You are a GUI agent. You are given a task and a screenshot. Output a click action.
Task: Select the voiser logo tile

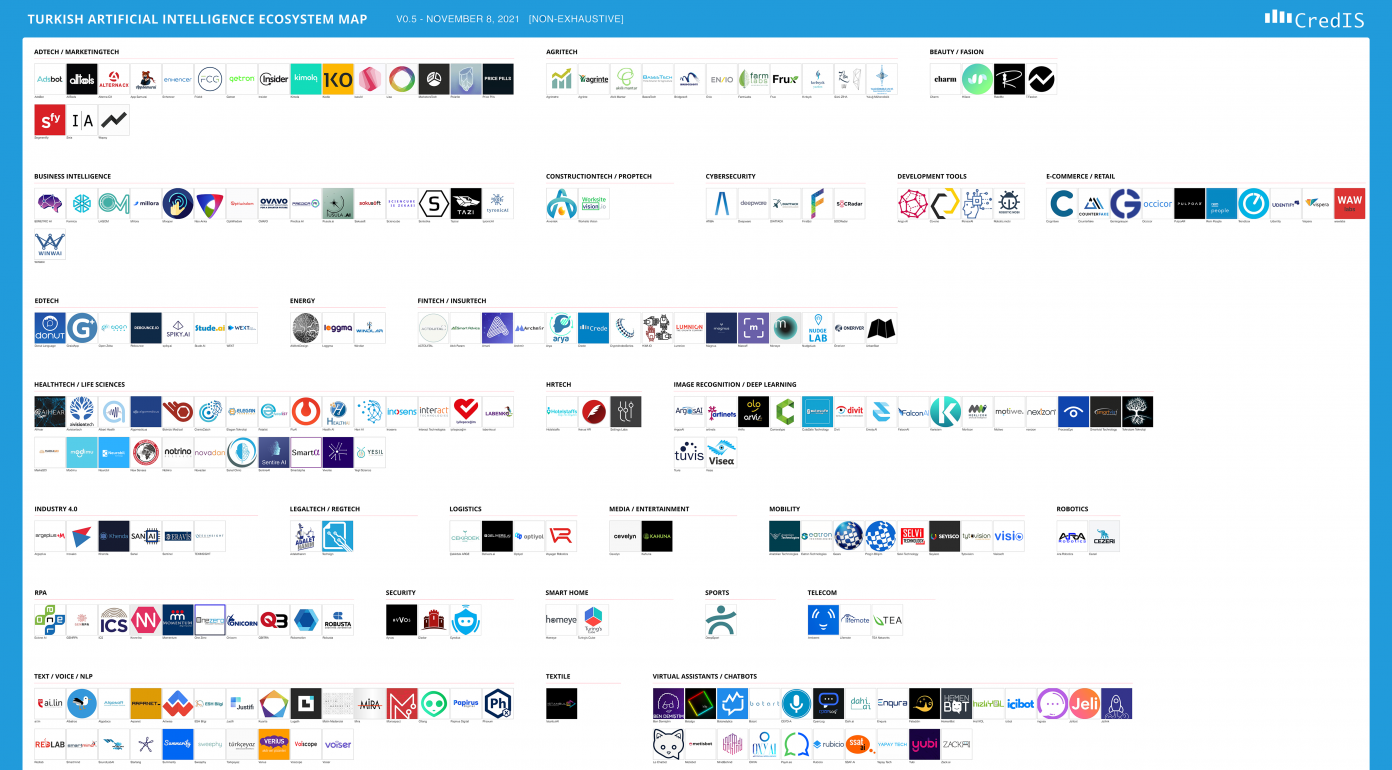[x=338, y=744]
